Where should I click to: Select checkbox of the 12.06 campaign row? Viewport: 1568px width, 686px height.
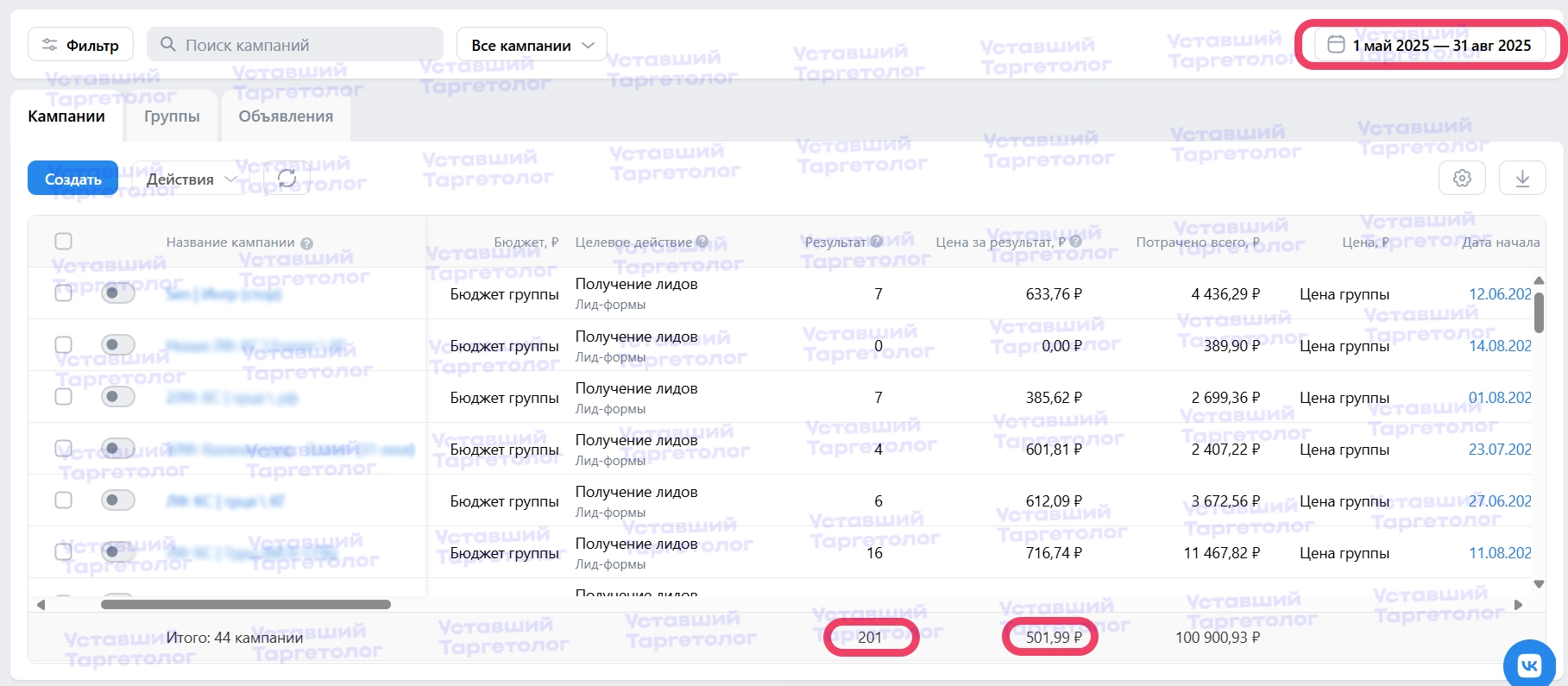coord(63,293)
